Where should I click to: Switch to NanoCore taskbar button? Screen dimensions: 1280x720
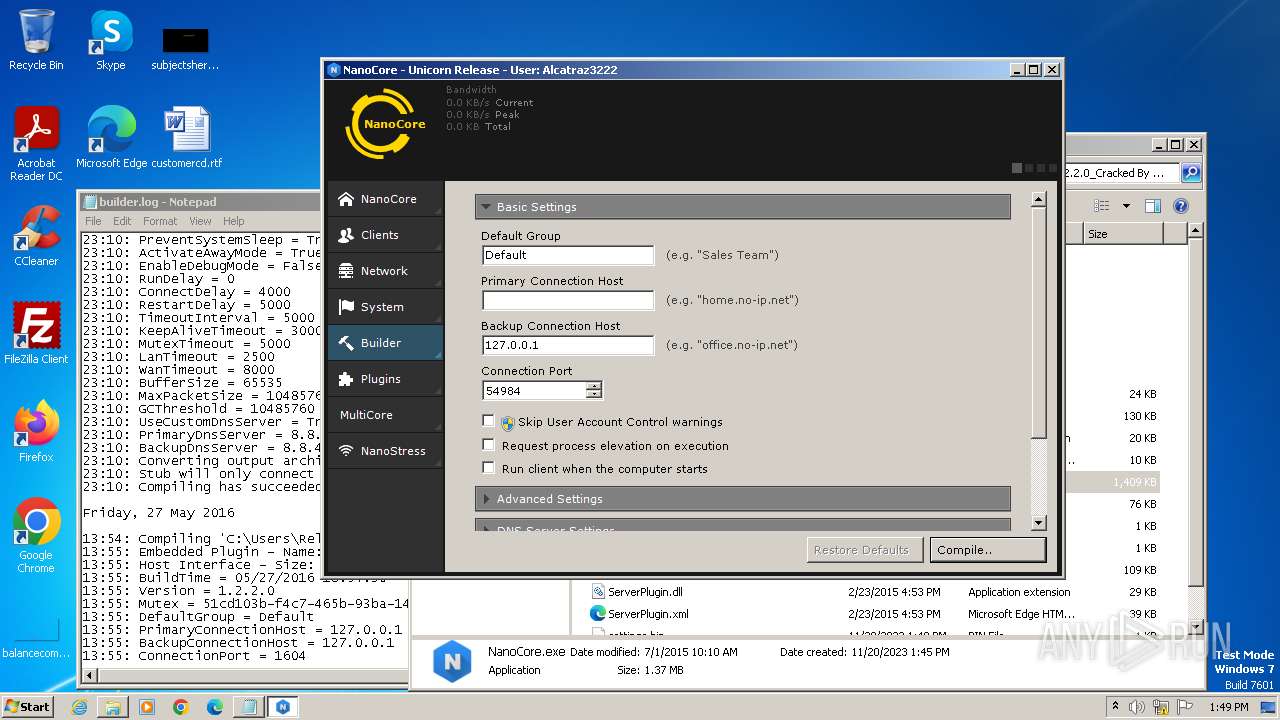283,707
